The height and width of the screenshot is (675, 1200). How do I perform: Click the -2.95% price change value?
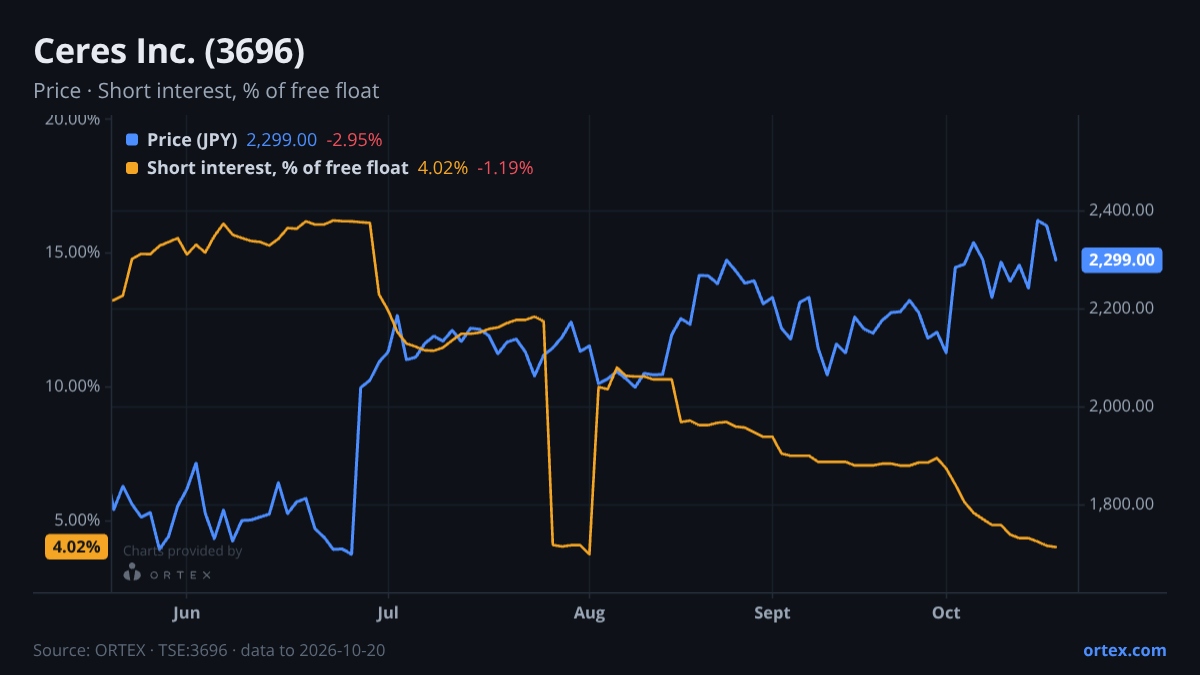354,140
